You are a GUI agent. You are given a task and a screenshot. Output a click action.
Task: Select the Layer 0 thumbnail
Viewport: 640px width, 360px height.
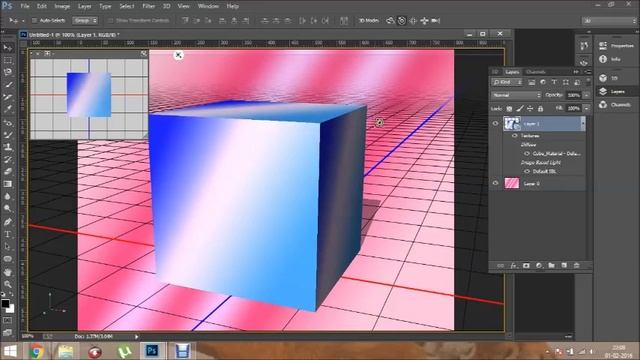click(512, 183)
